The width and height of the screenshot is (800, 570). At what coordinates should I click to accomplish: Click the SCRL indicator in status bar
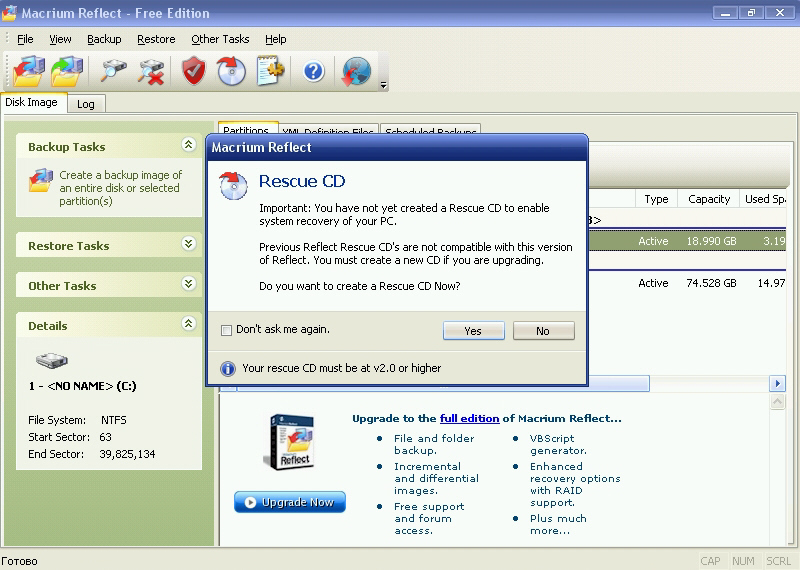pos(778,561)
